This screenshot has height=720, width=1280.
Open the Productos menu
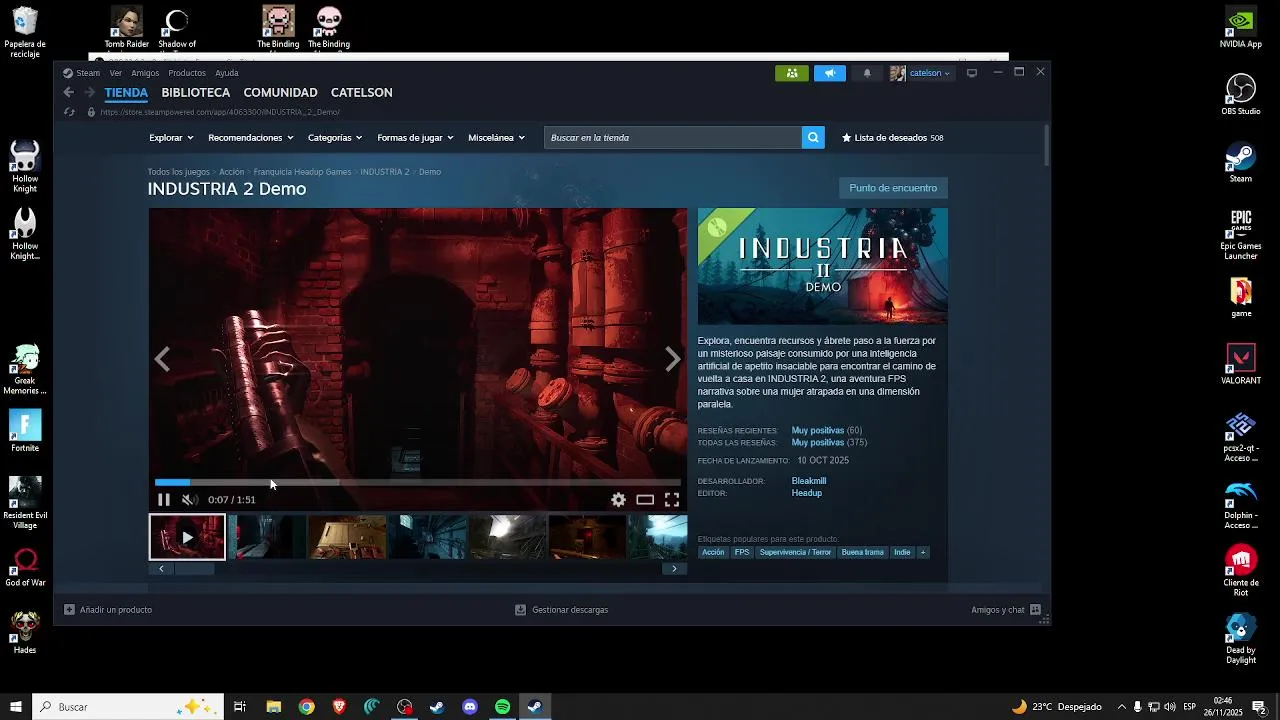pyautogui.click(x=187, y=73)
